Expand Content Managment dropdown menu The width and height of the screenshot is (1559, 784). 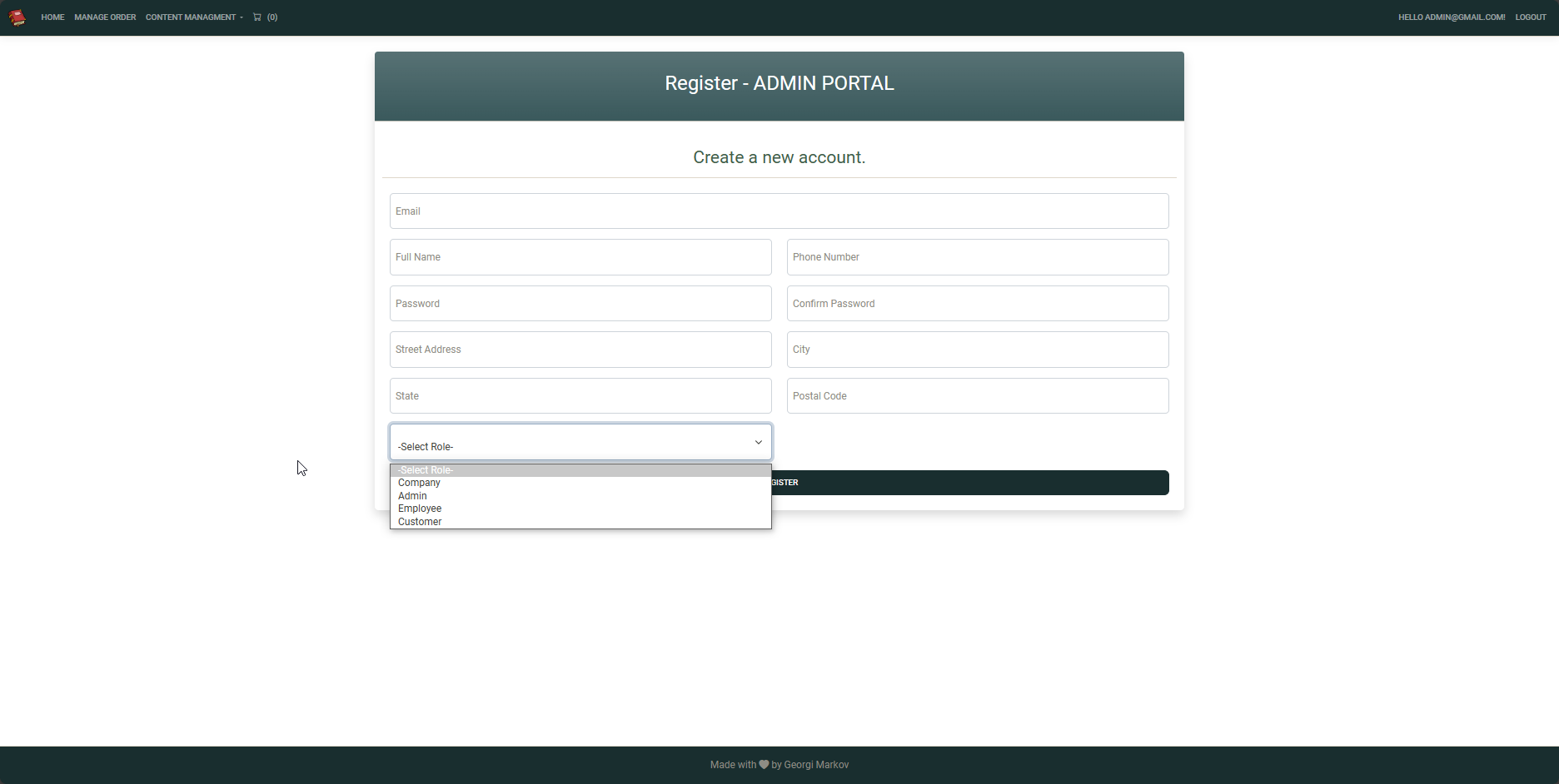click(x=194, y=17)
